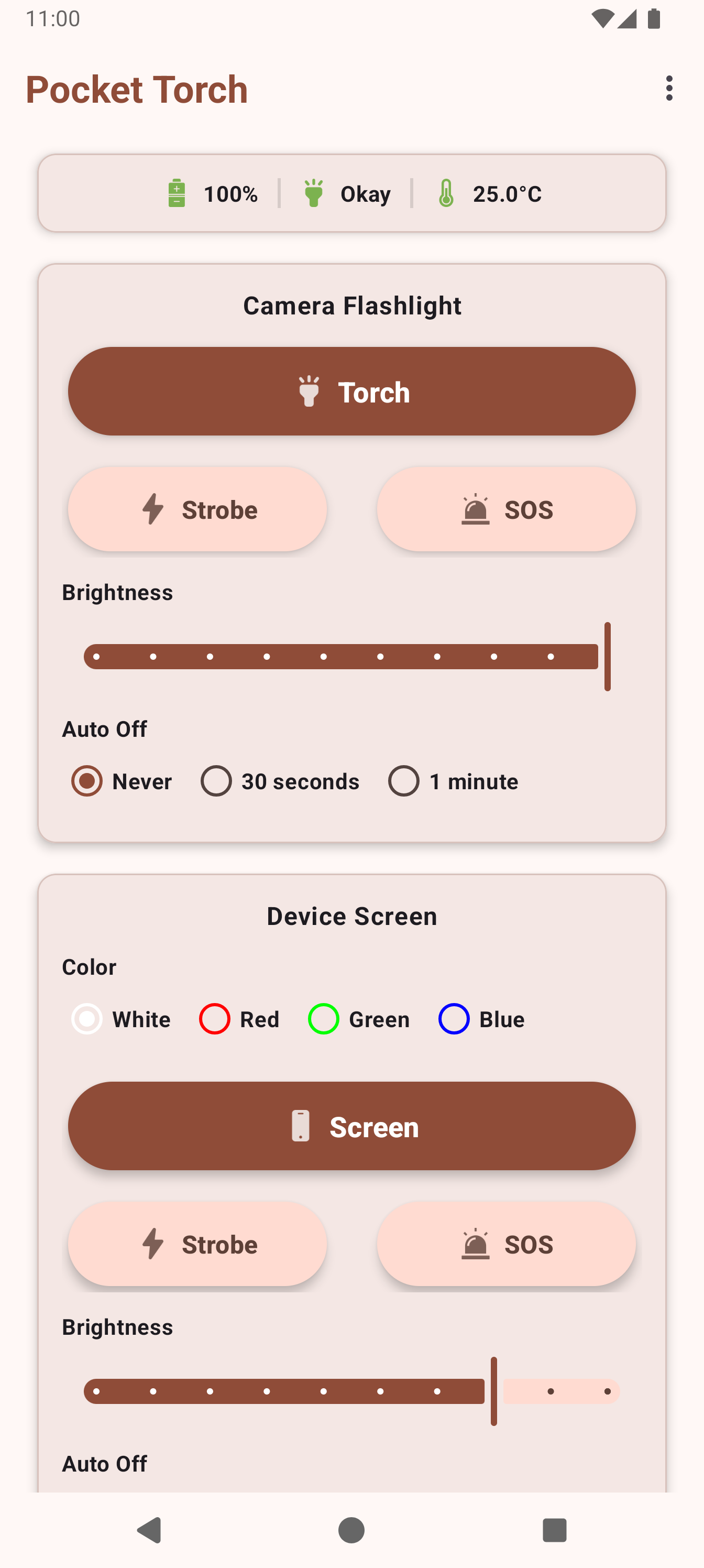The image size is (704, 1568).
Task: Tap the battery level icon
Action: [x=177, y=193]
